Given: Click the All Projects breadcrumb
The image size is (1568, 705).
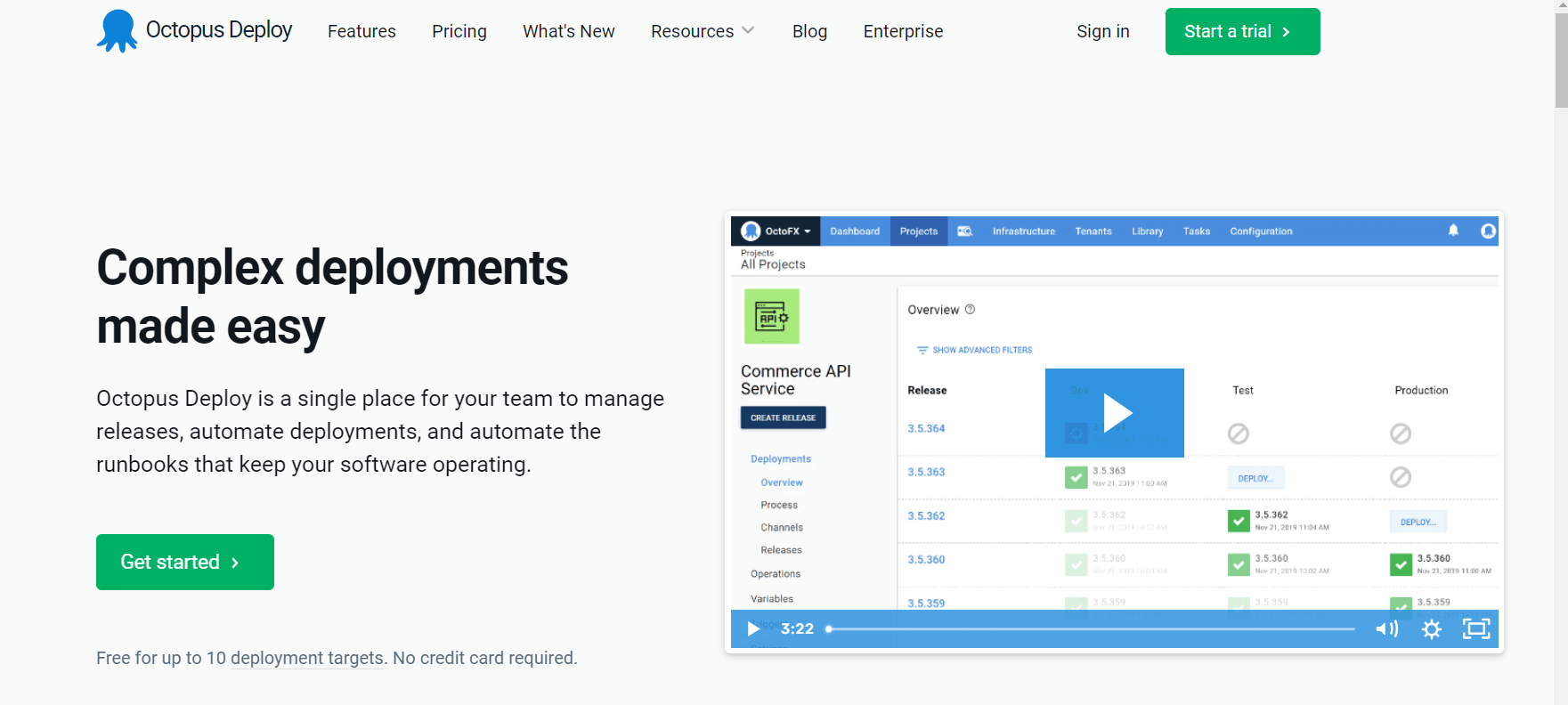Looking at the screenshot, I should tap(773, 264).
